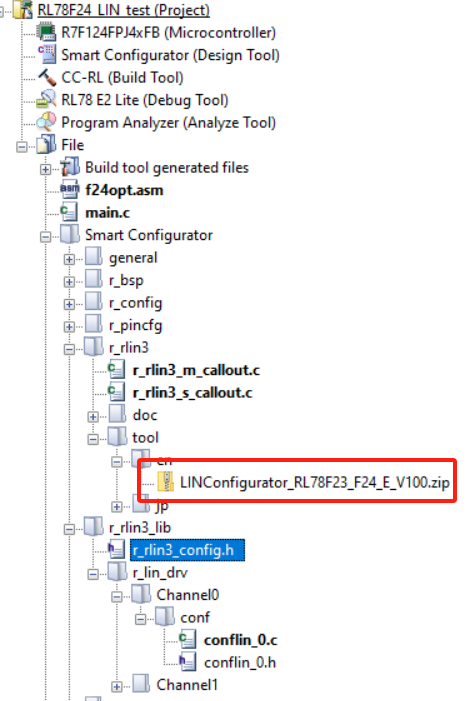Expand the doc folder under r_rlin3
The width and height of the screenshot is (470, 701).
coord(93,417)
